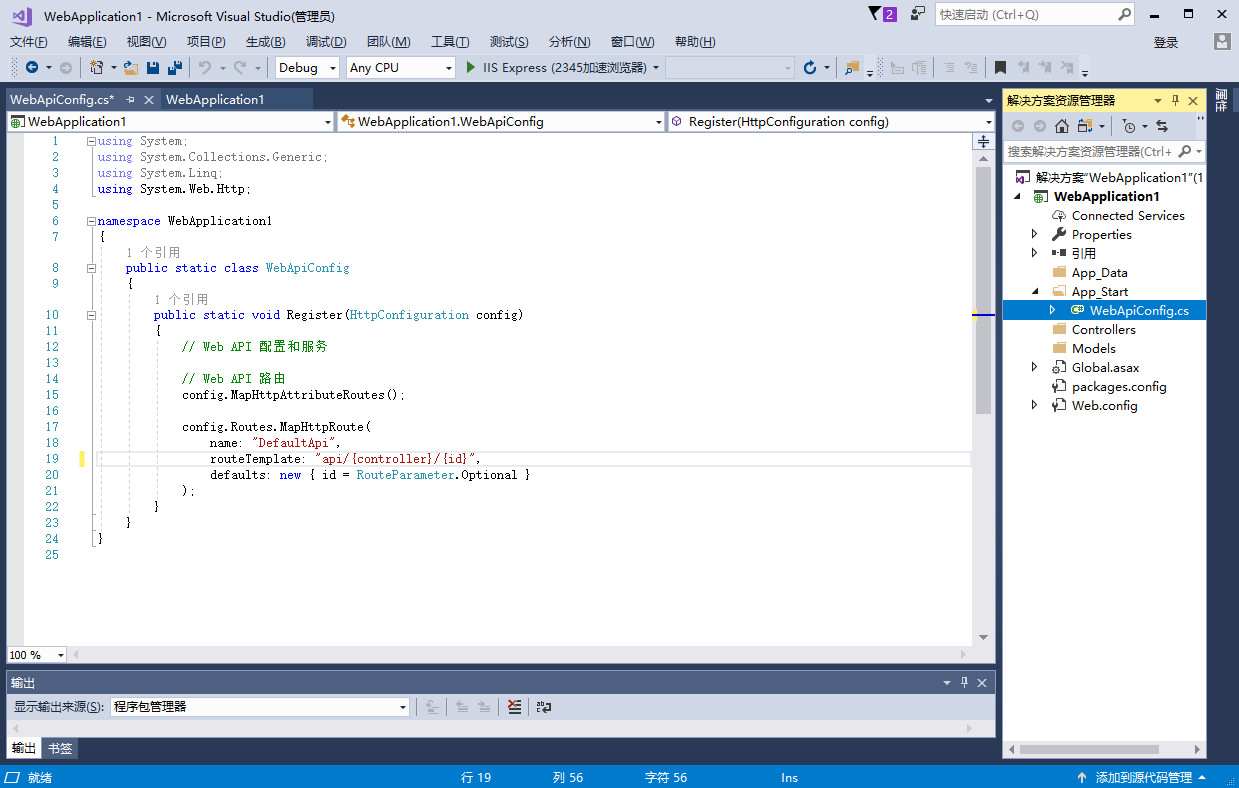Open the 编辑(E) menu
Screen dimensions: 1239x788
[87, 42]
